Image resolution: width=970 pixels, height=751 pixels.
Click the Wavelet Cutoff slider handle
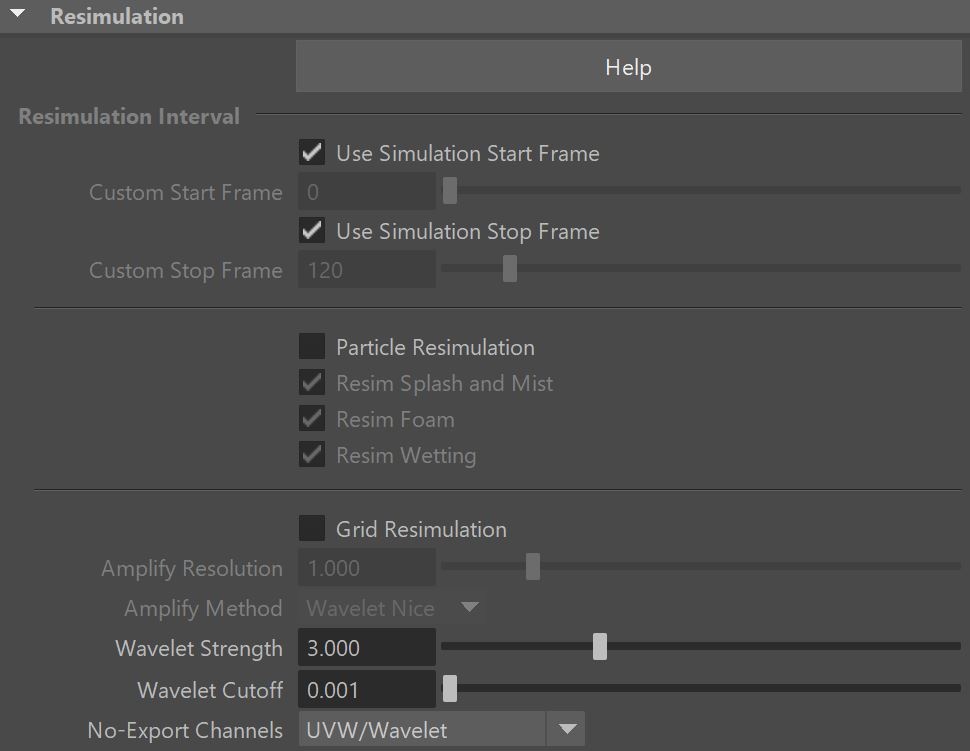pyautogui.click(x=450, y=689)
